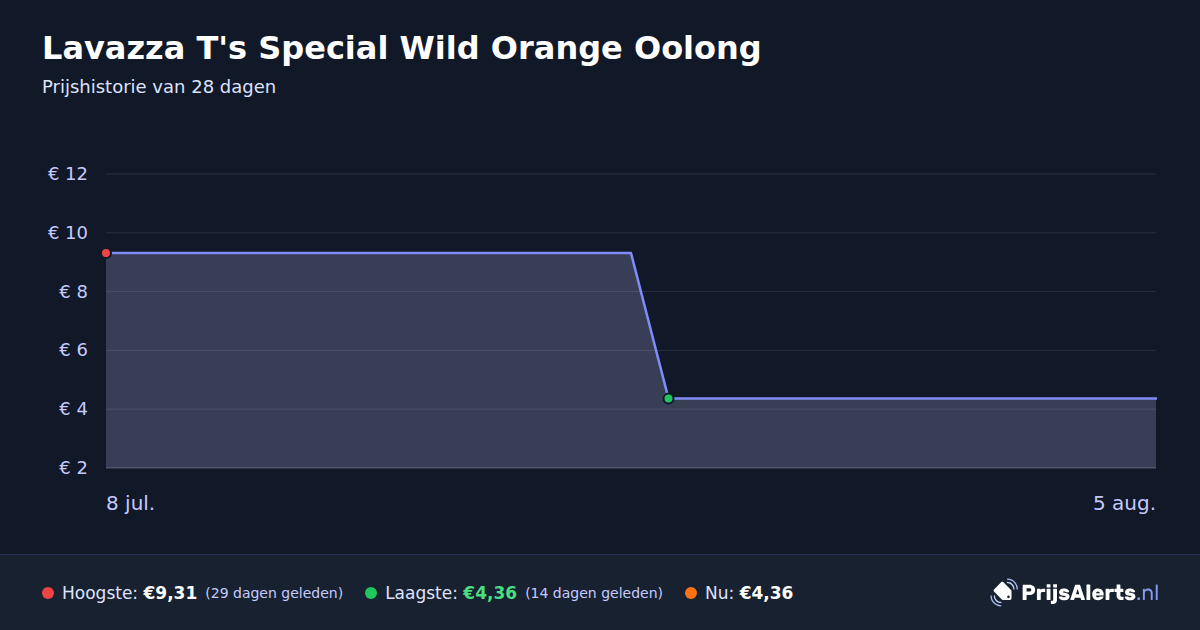This screenshot has width=1200, height=630.
Task: Click the 5 aug. end date label
Action: [1124, 503]
